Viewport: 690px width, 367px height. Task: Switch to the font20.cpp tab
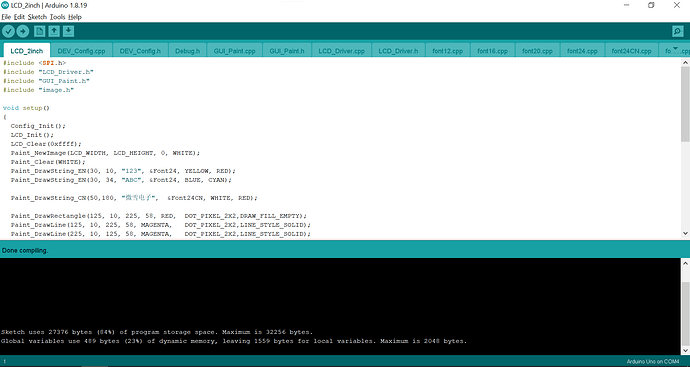pos(537,51)
